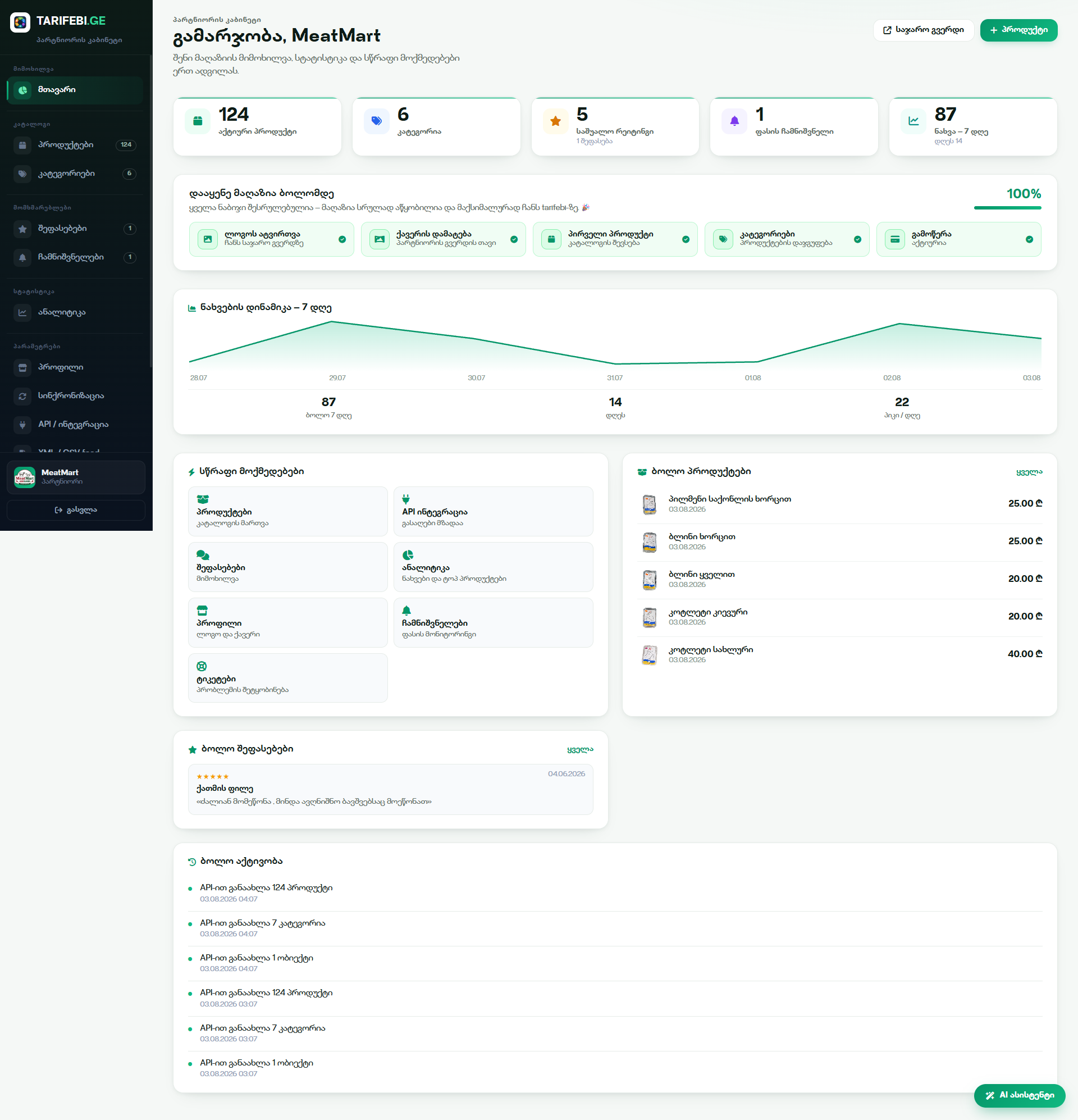This screenshot has height=1120, width=1078.
Task: Click the MeatMart avatar in the sidebar
Action: [x=25, y=478]
